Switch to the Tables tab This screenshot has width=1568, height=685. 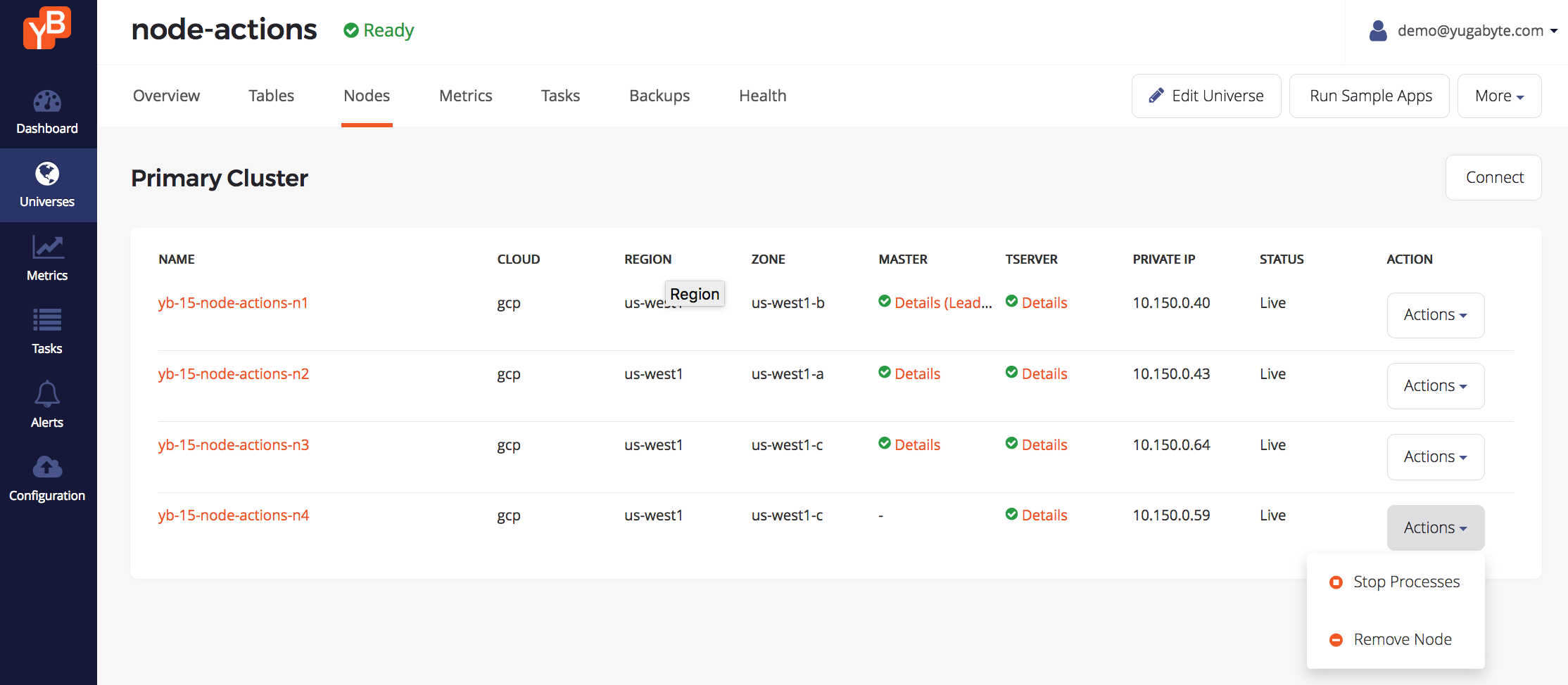click(x=271, y=96)
